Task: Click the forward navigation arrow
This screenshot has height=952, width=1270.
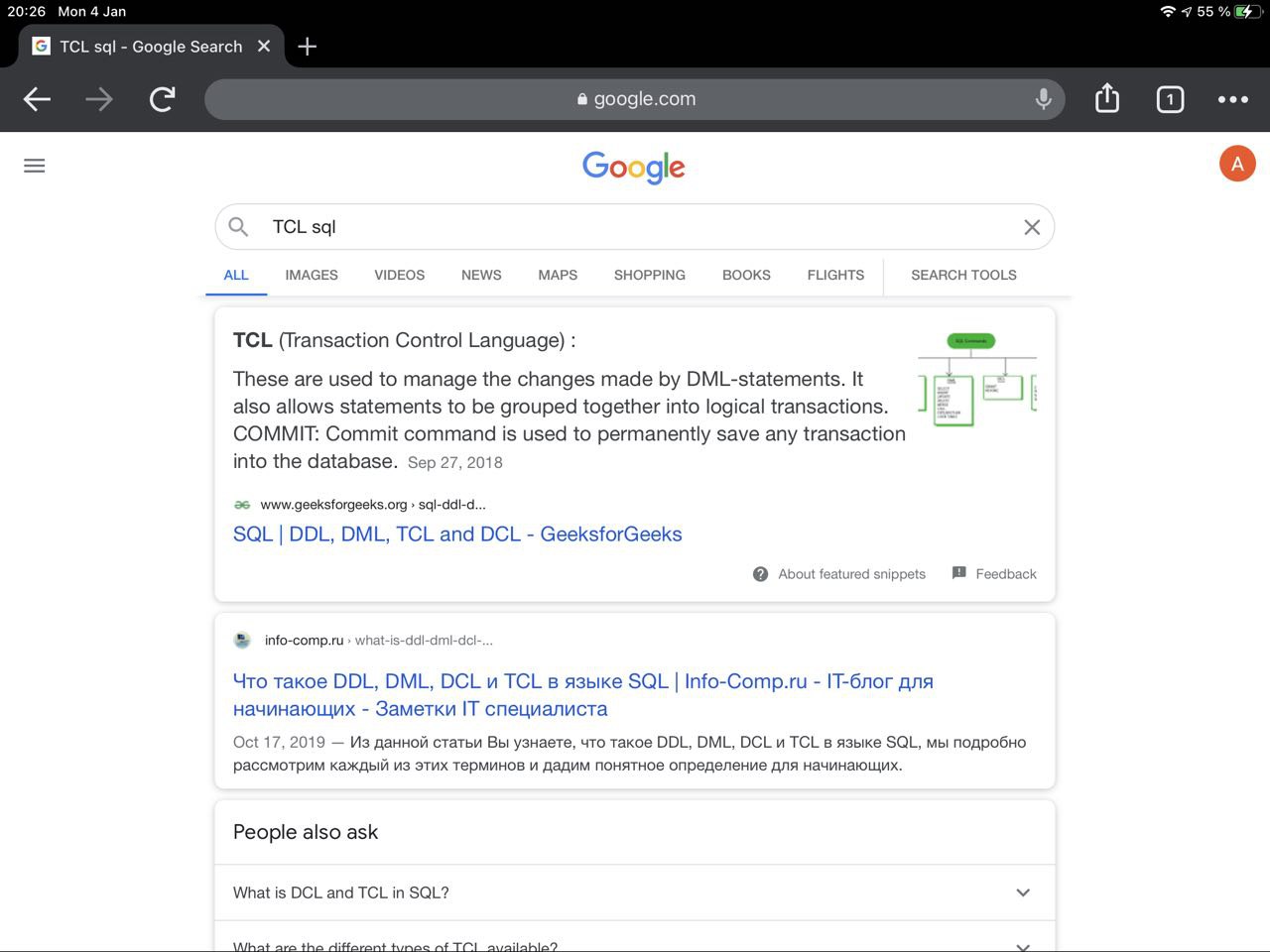Action: [99, 99]
